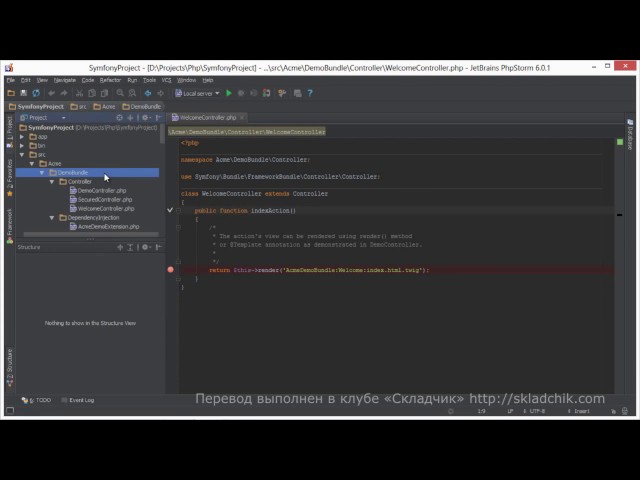Click the Open folder toolbar icon

pyautogui.click(x=11, y=93)
